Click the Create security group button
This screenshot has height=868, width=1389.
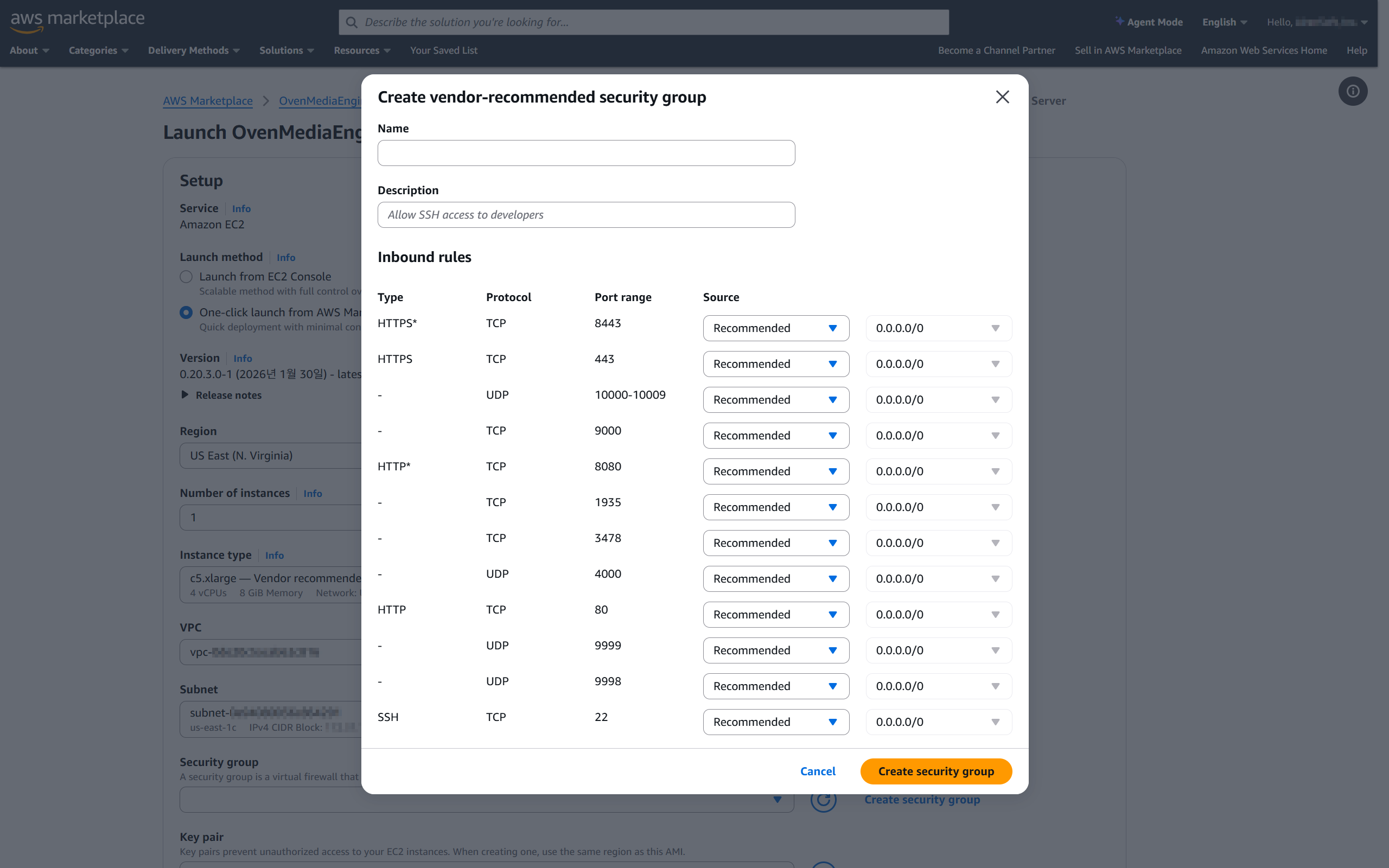pyautogui.click(x=935, y=771)
